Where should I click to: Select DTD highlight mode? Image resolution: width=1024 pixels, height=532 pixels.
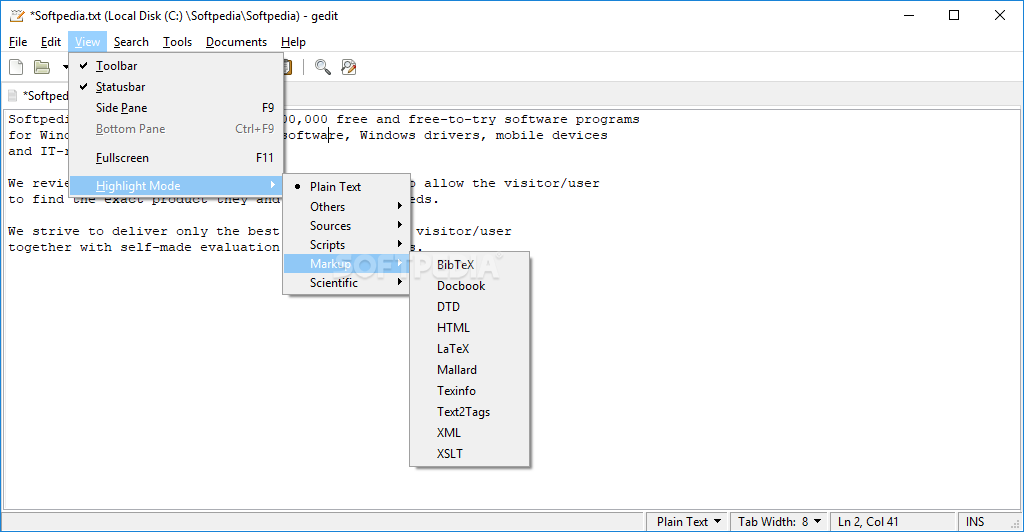coord(470,307)
